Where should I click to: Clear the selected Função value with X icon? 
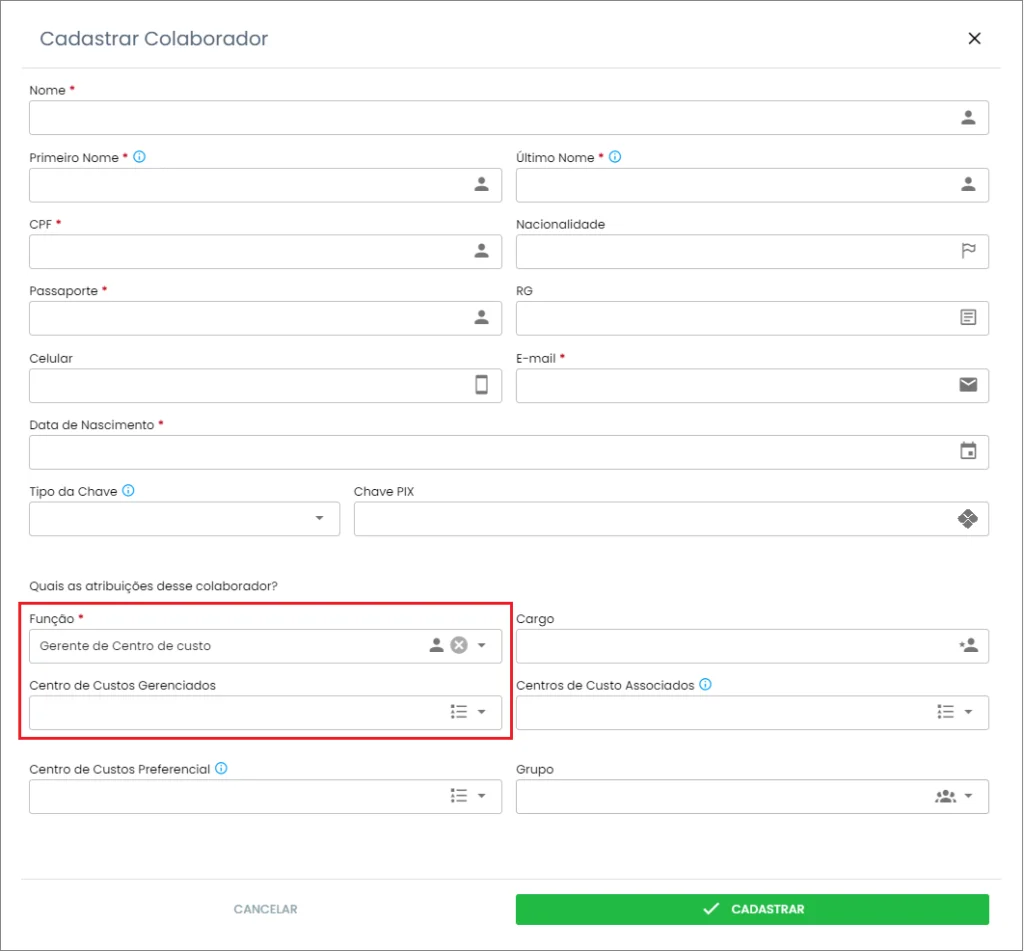click(x=459, y=645)
